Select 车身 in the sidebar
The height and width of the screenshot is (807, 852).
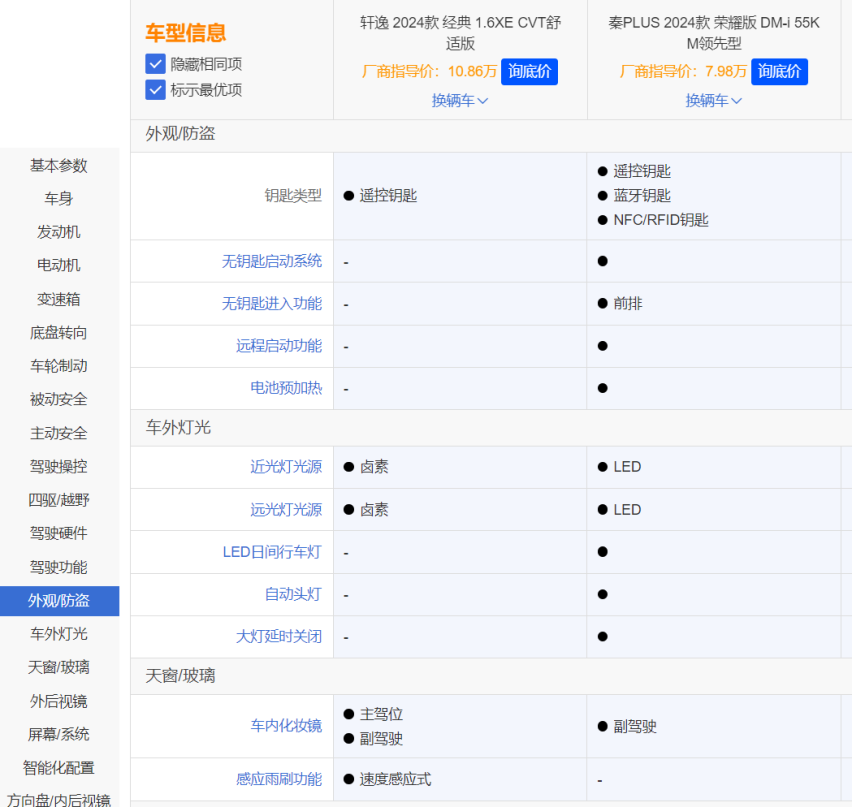tap(59, 198)
